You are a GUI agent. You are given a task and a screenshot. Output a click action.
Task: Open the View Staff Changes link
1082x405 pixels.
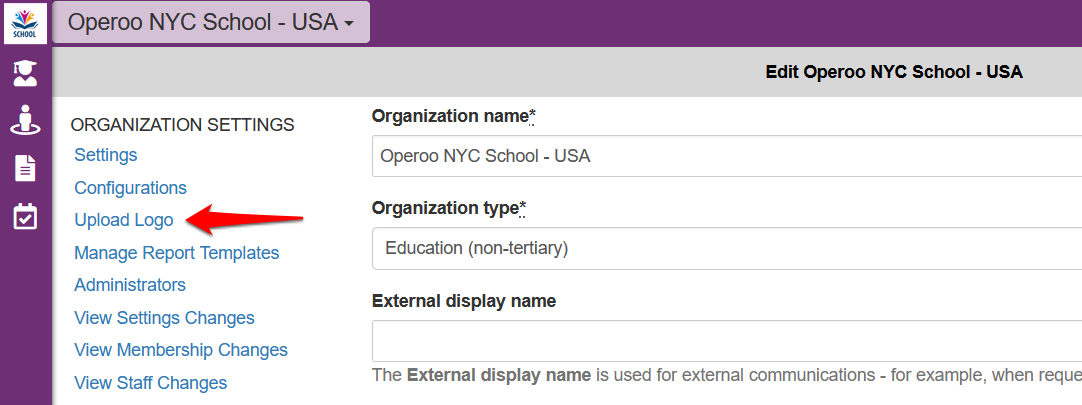(x=150, y=382)
